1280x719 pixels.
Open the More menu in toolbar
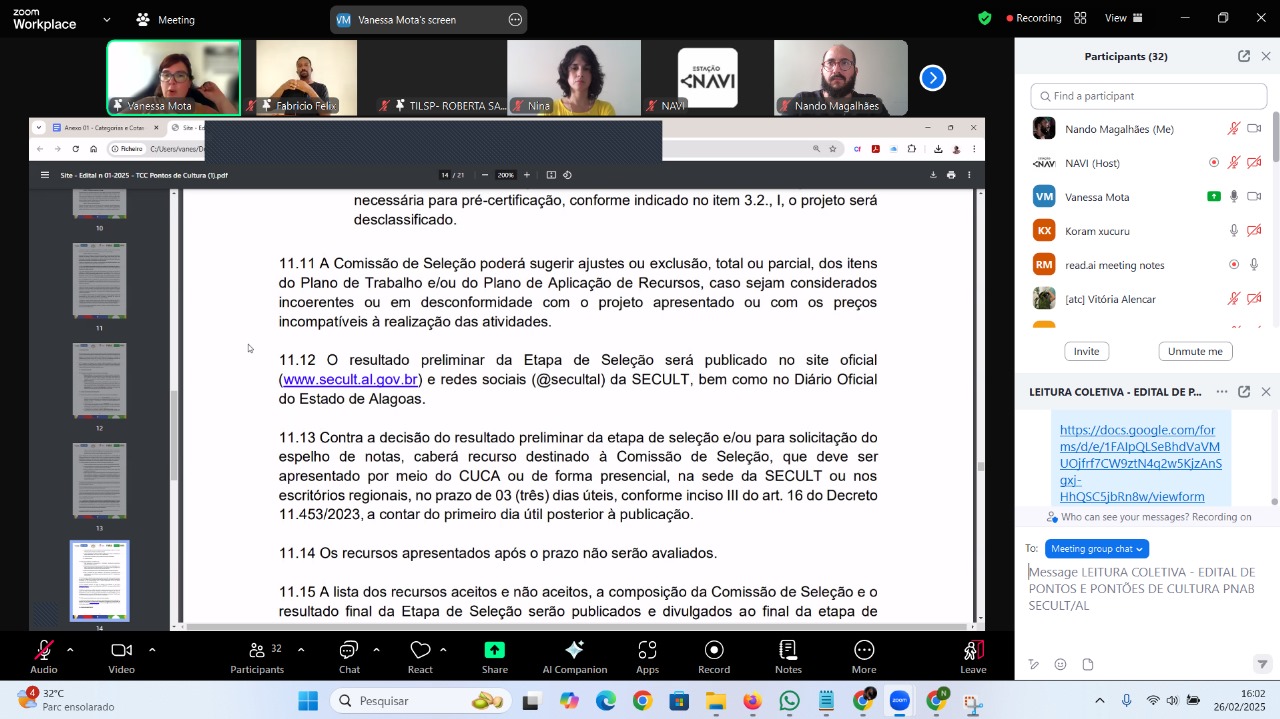[x=864, y=657]
